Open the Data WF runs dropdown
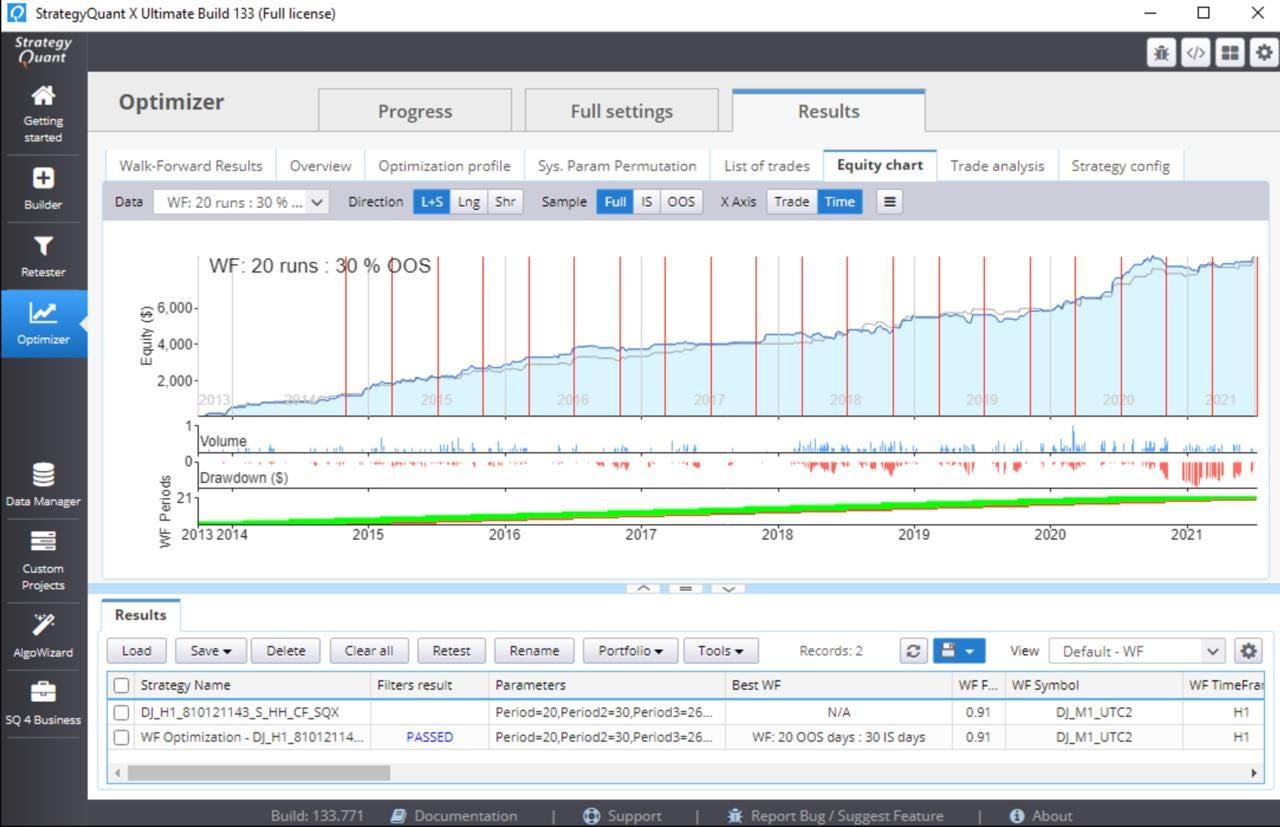Image resolution: width=1280 pixels, height=827 pixels. [241, 202]
